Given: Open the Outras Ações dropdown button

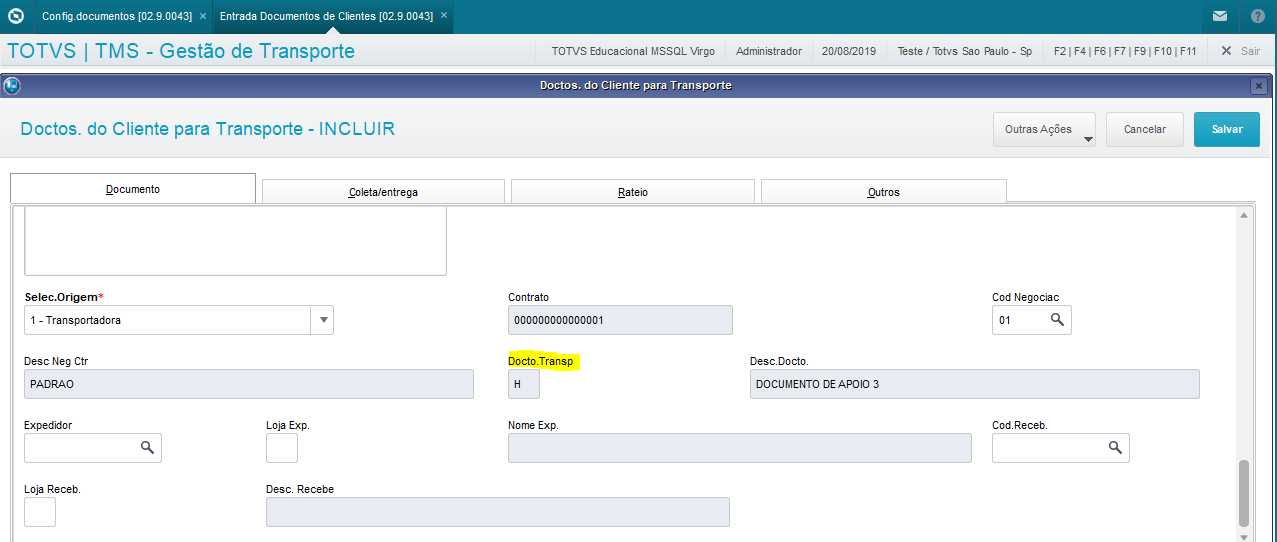Looking at the screenshot, I should click(1044, 129).
